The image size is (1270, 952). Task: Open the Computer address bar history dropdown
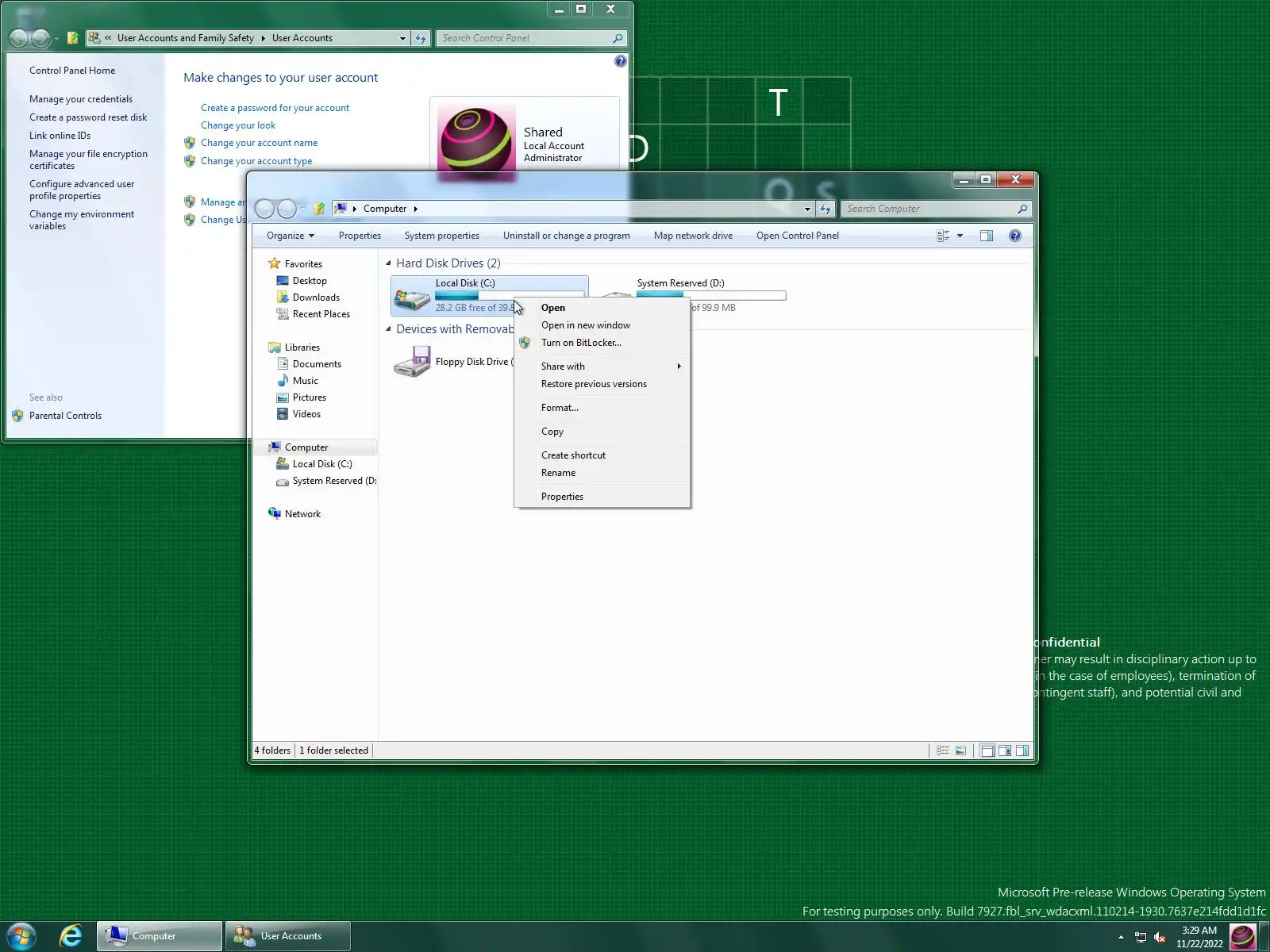[807, 209]
